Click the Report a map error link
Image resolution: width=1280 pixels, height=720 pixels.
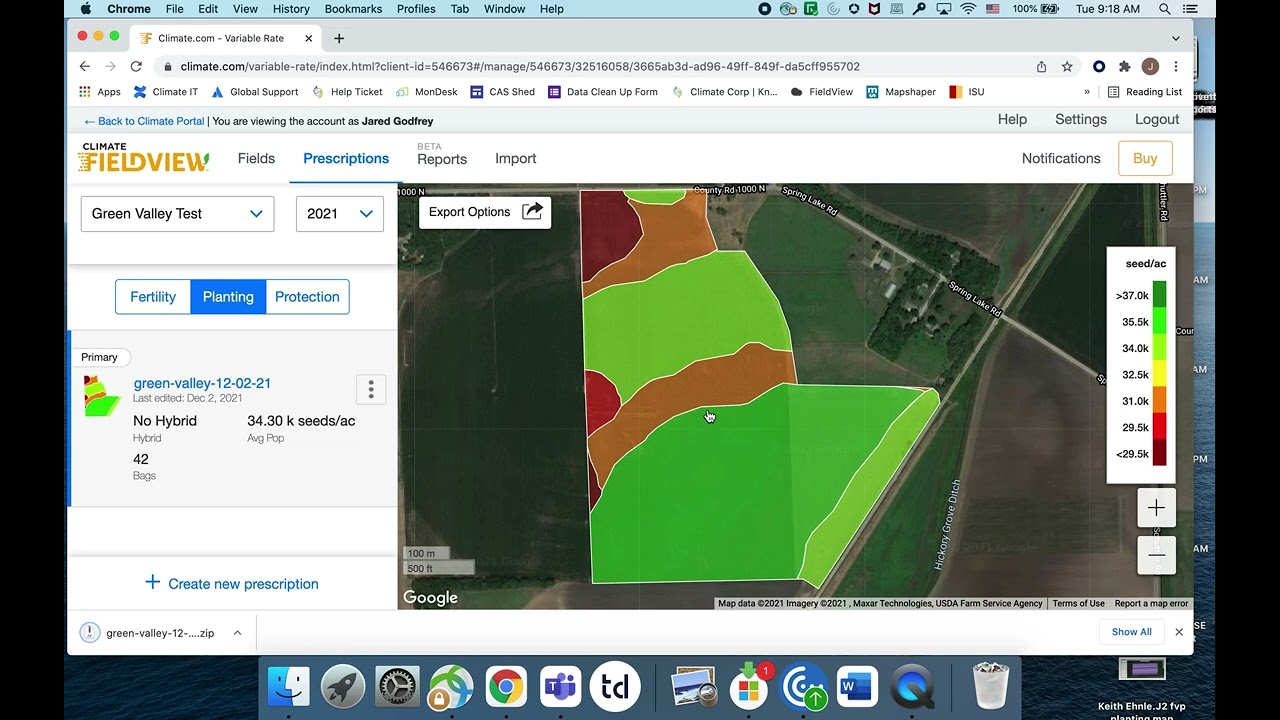1151,604
